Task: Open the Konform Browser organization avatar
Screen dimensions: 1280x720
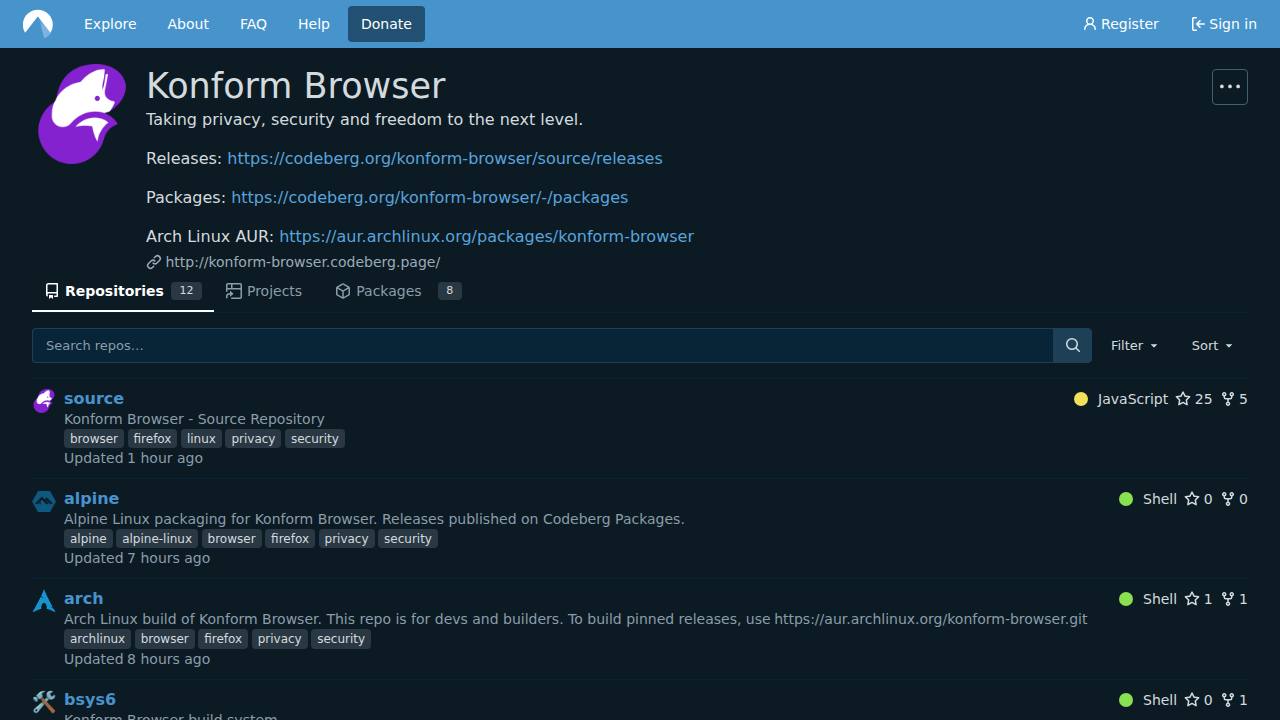Action: [82, 114]
